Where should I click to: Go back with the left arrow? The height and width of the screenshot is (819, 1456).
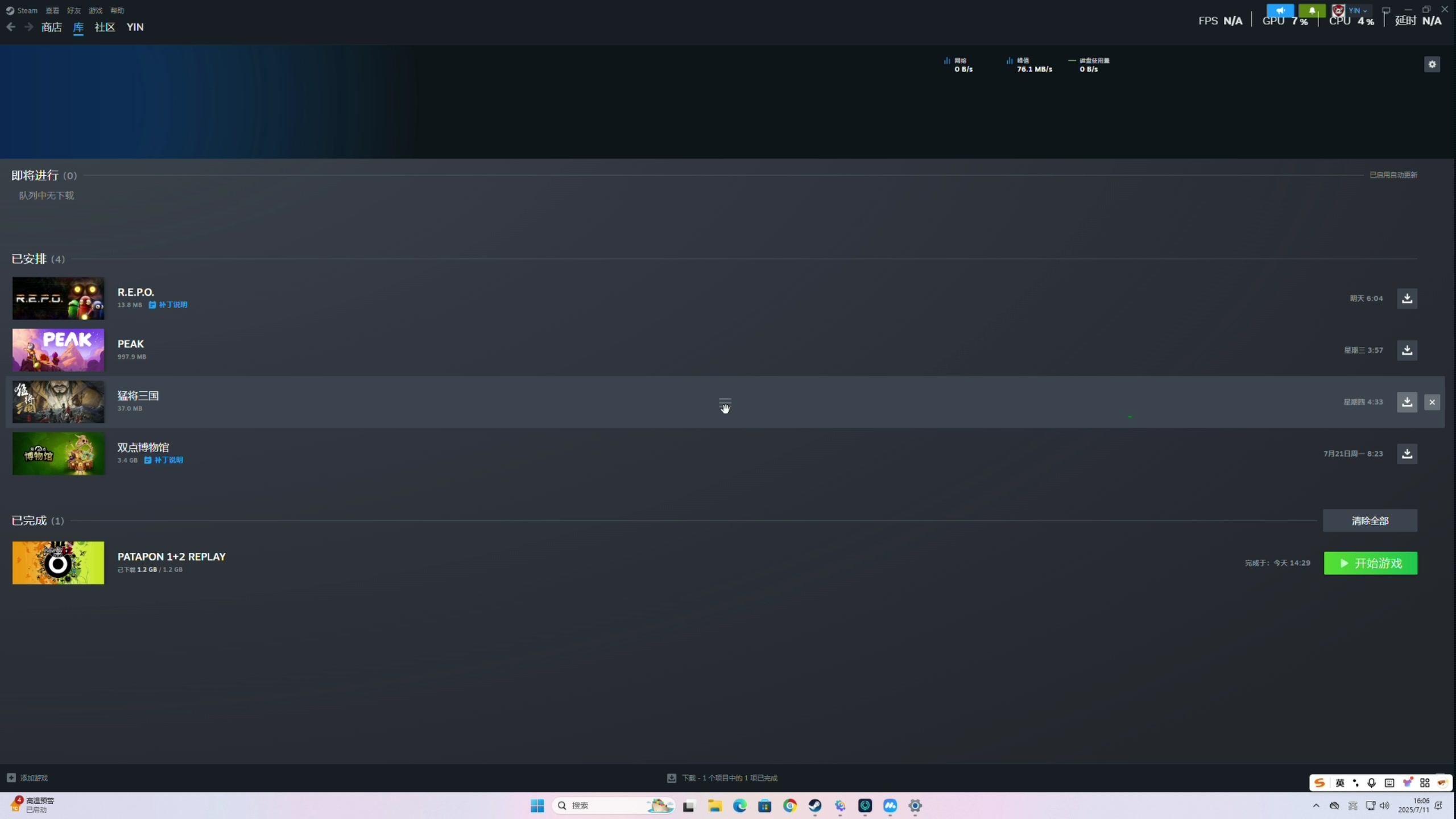pyautogui.click(x=11, y=27)
